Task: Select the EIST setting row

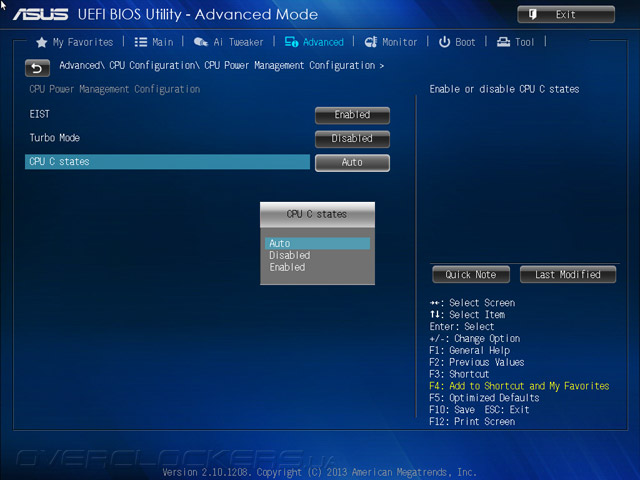Action: click(x=167, y=114)
